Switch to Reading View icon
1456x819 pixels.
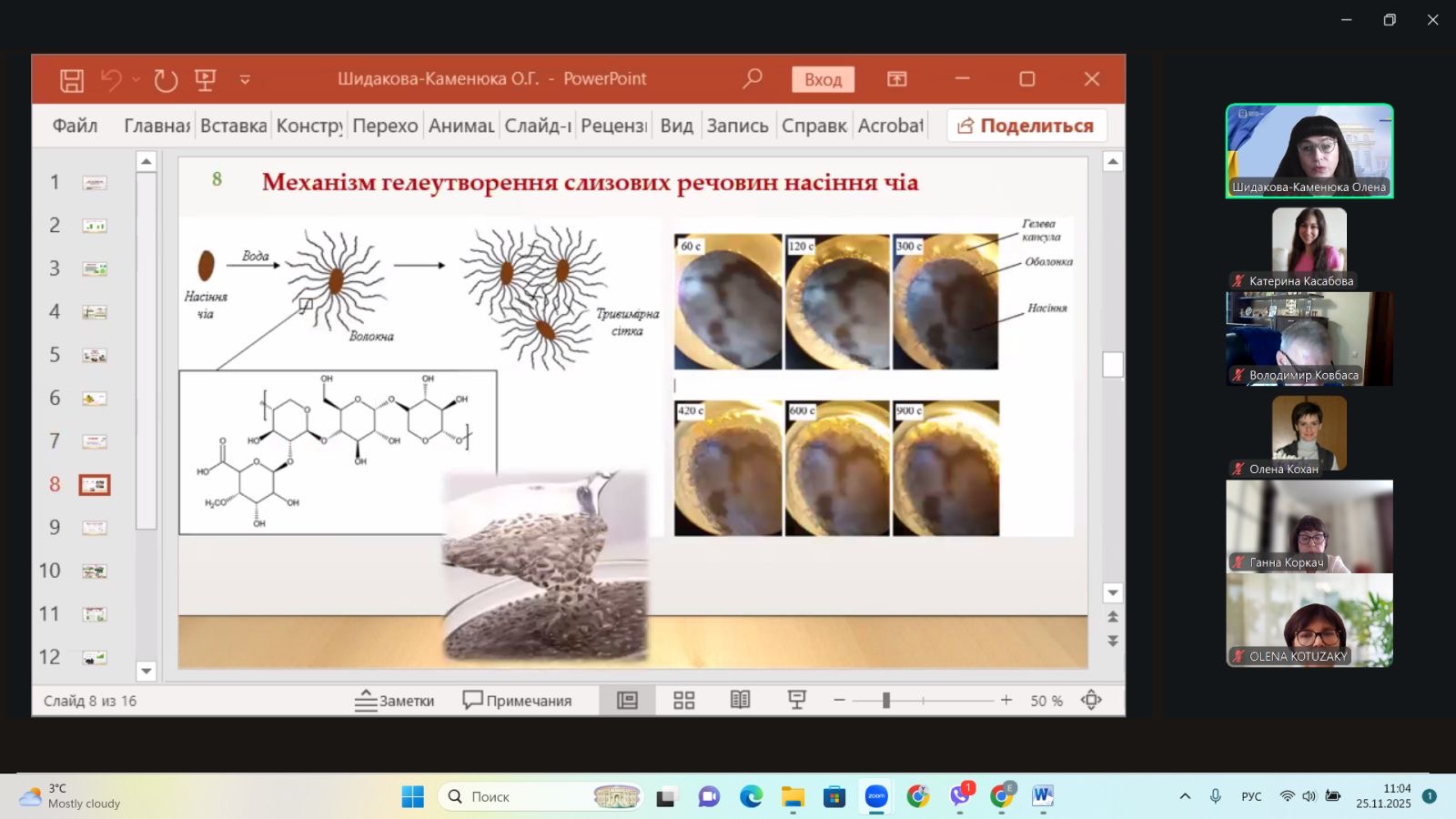(740, 700)
